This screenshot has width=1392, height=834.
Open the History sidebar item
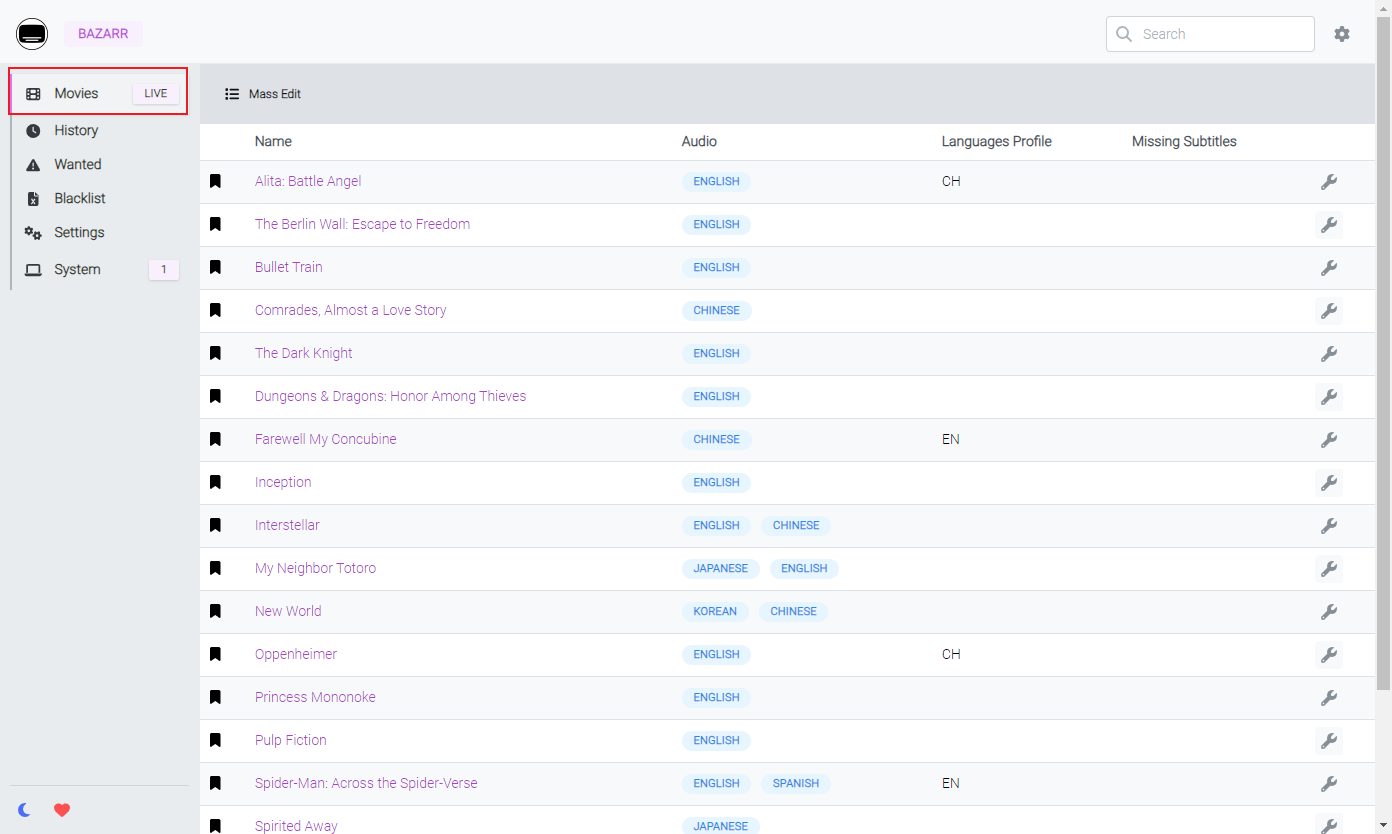tap(99, 130)
